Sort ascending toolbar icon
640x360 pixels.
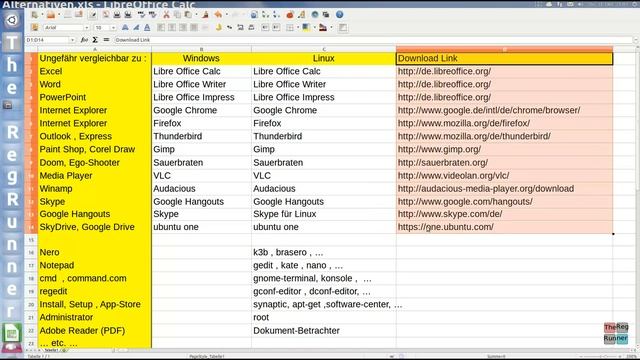[265, 15]
